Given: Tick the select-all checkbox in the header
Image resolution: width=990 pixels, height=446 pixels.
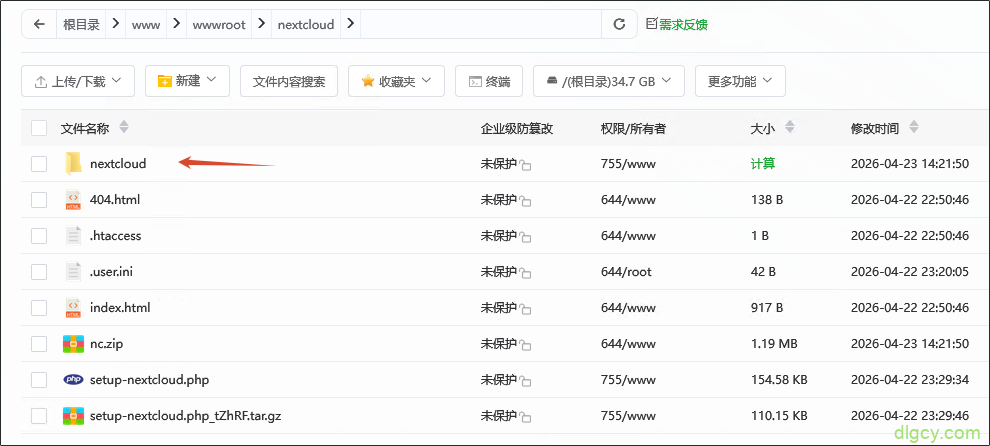Looking at the screenshot, I should (39, 128).
